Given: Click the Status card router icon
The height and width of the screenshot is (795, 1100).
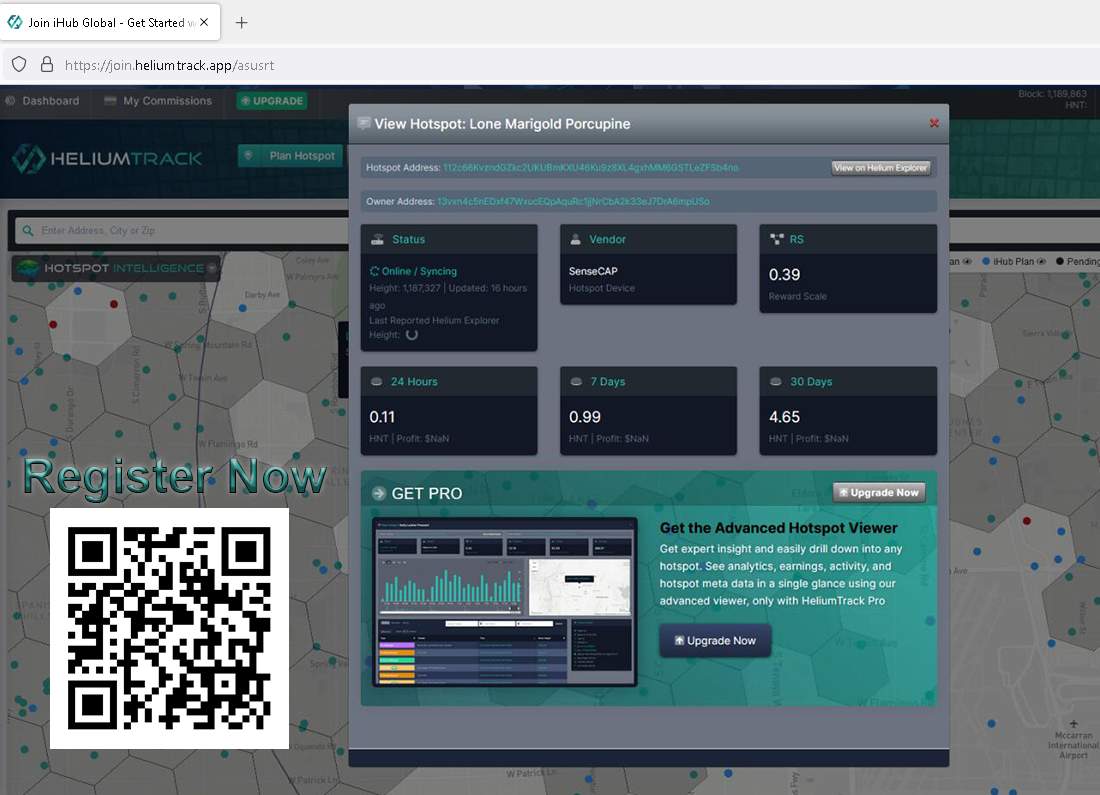Looking at the screenshot, I should coord(377,239).
